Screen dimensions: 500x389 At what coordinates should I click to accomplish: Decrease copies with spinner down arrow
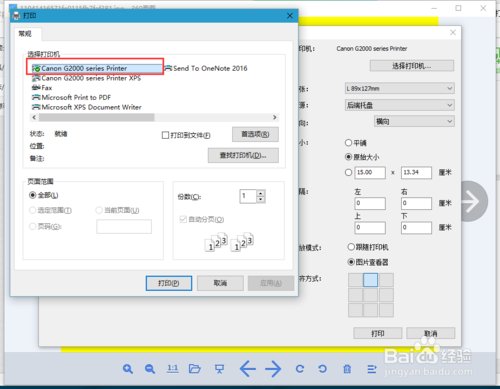(x=261, y=199)
